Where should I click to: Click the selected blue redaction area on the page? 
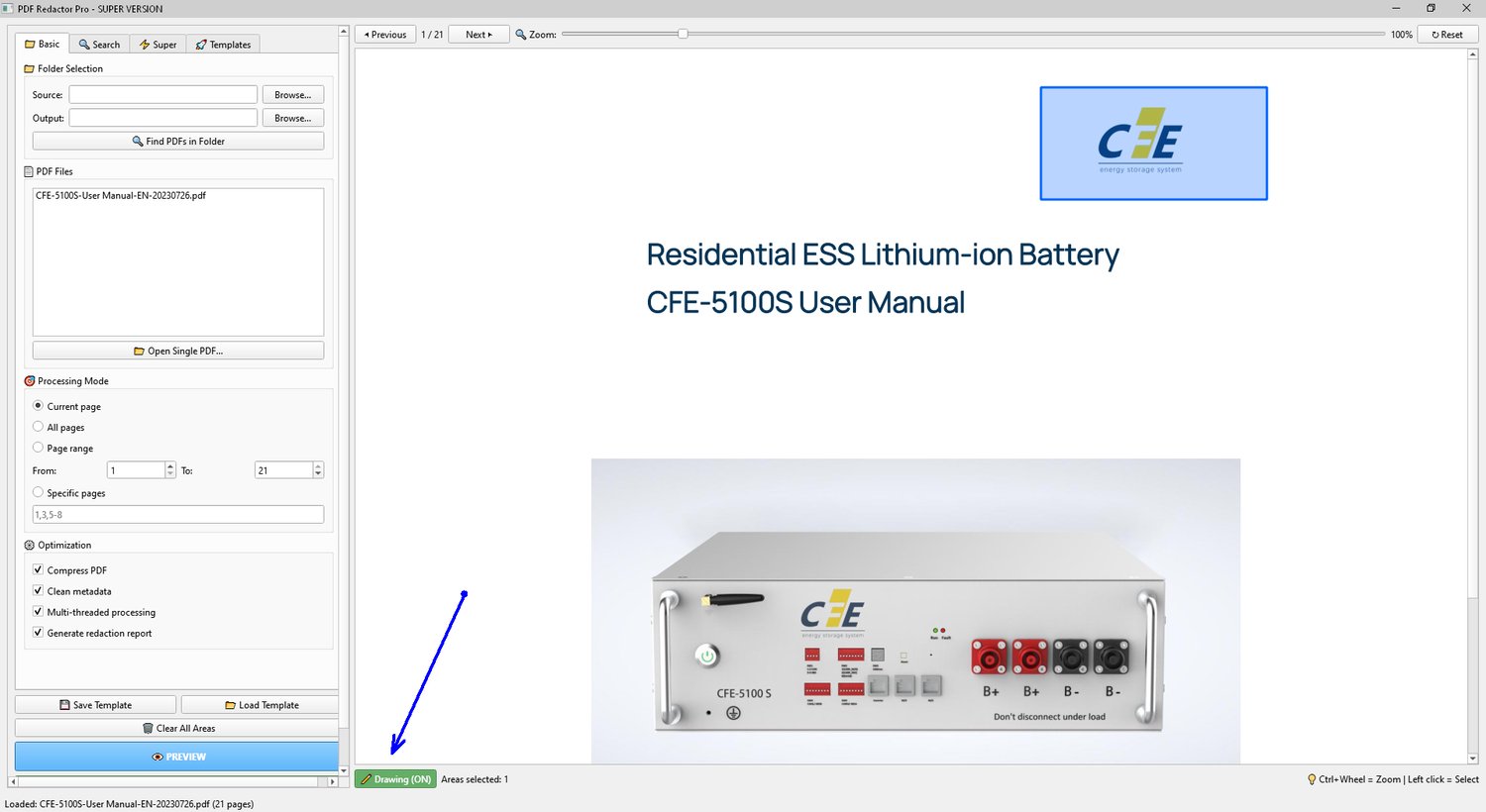click(x=1153, y=144)
